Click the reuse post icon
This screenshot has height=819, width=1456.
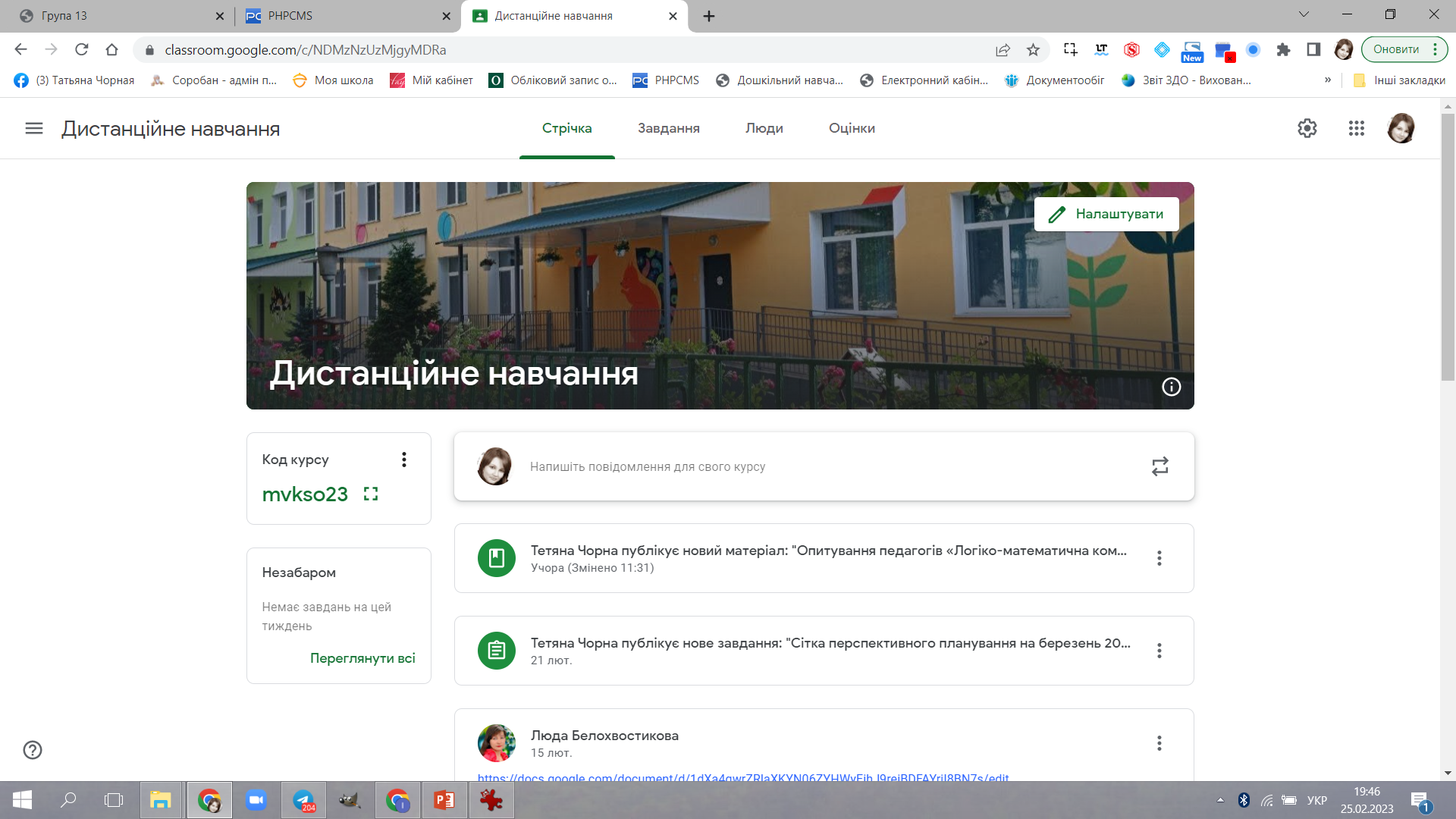click(x=1159, y=466)
